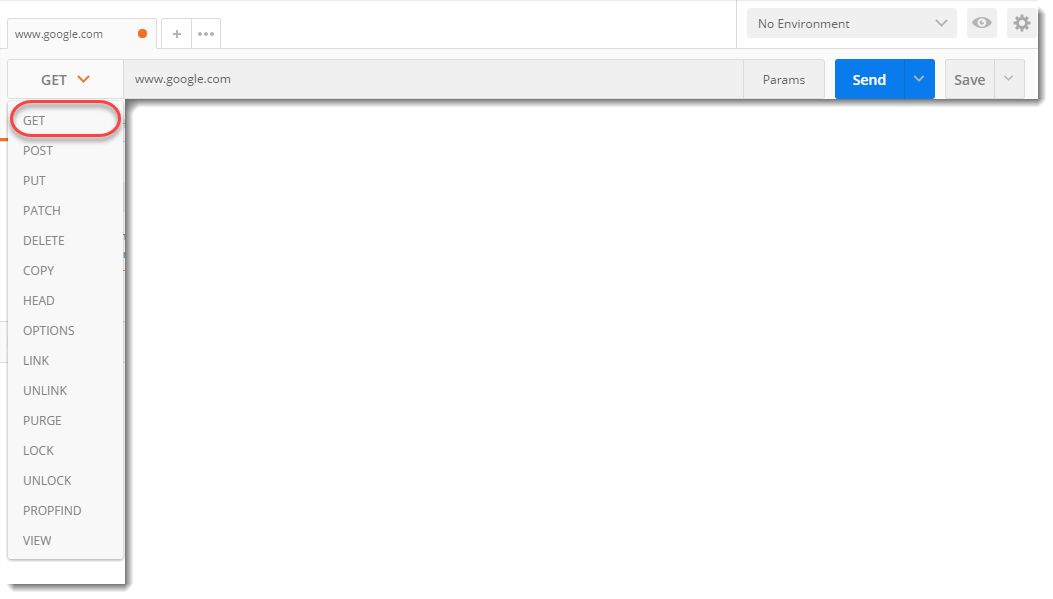1053x599 pixels.
Task: Choose PUT in the method list
Action: pos(65,181)
